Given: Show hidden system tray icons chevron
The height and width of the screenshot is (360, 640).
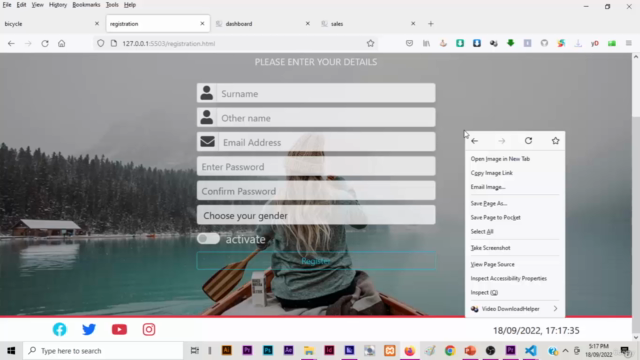Looking at the screenshot, I should pyautogui.click(x=565, y=351).
